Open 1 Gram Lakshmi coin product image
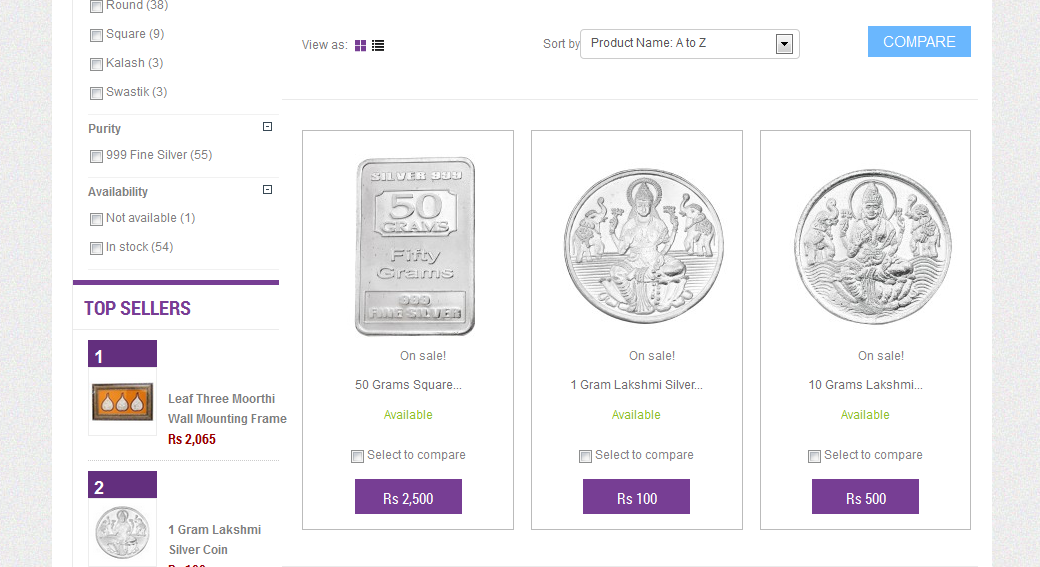 click(x=643, y=246)
